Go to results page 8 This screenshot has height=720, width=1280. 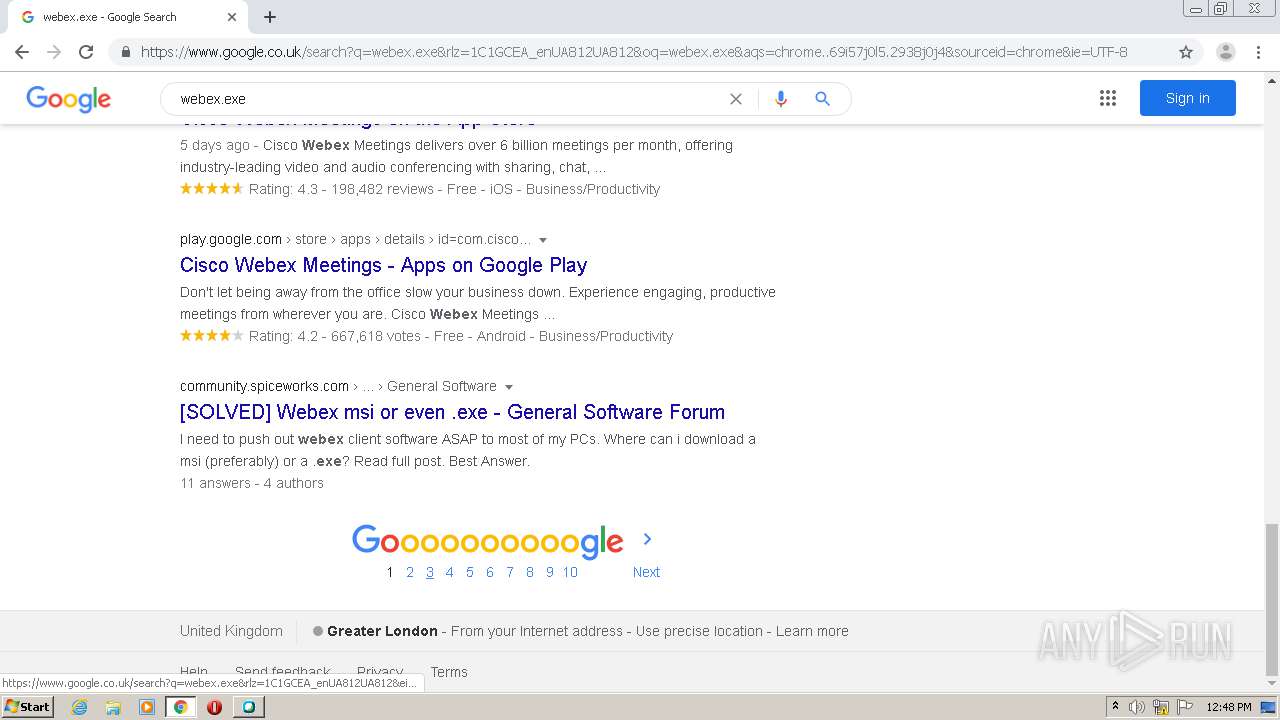tap(530, 572)
